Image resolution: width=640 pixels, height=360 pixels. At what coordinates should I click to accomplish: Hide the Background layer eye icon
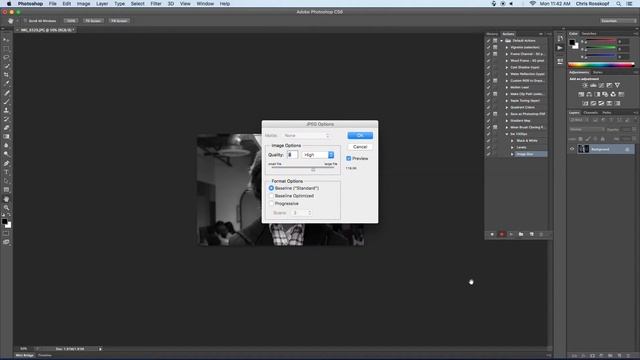(x=572, y=149)
